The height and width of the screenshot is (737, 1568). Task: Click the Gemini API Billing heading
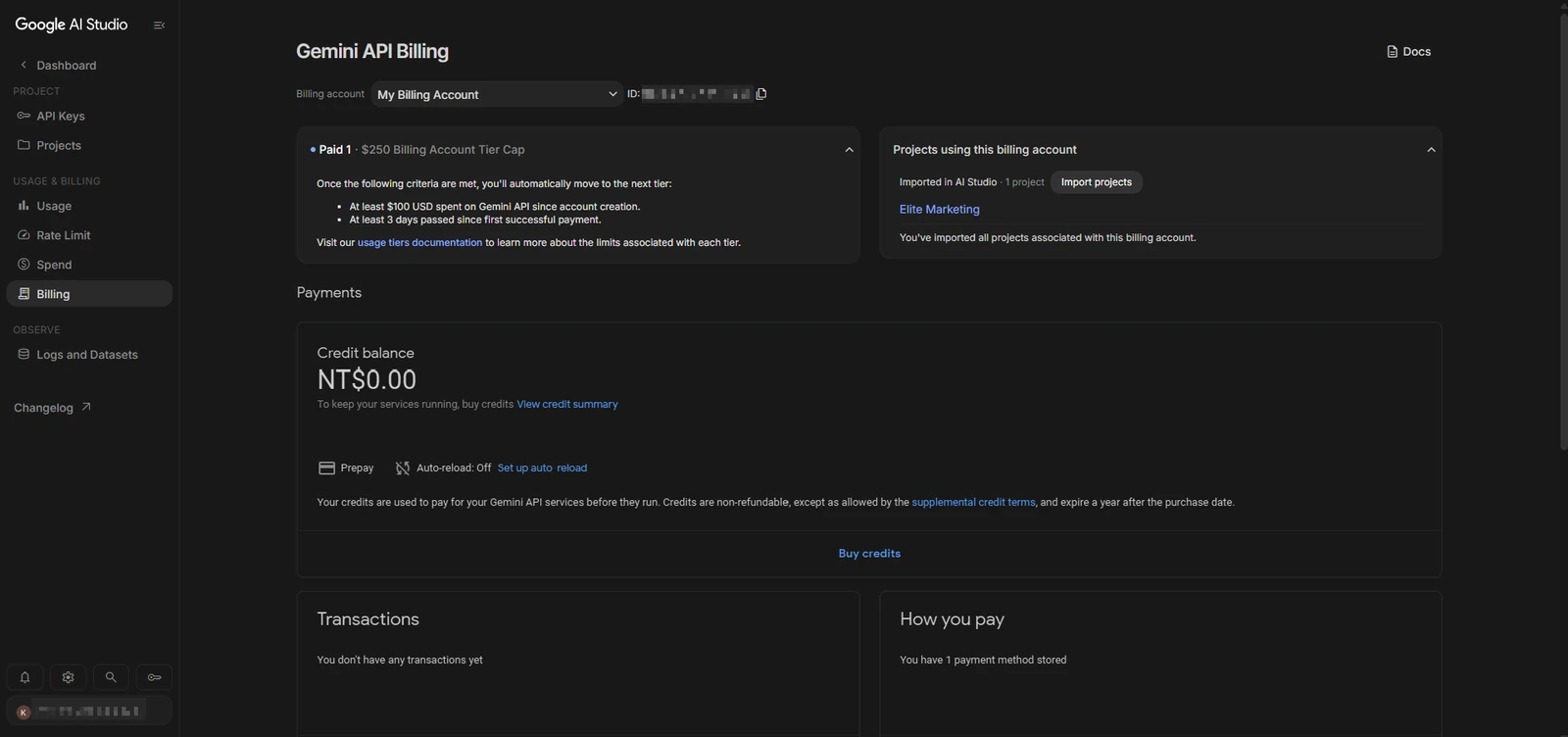[x=372, y=51]
